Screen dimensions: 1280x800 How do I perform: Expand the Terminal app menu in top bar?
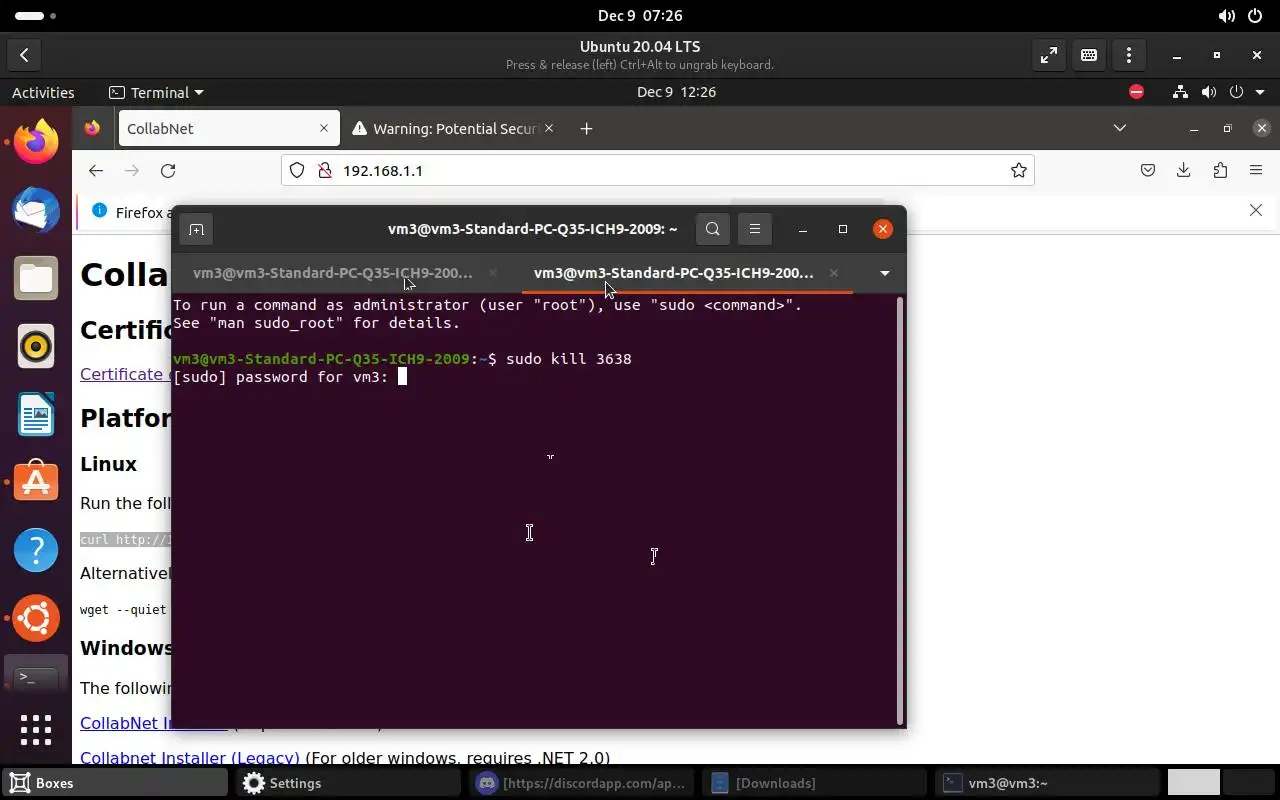(x=156, y=92)
